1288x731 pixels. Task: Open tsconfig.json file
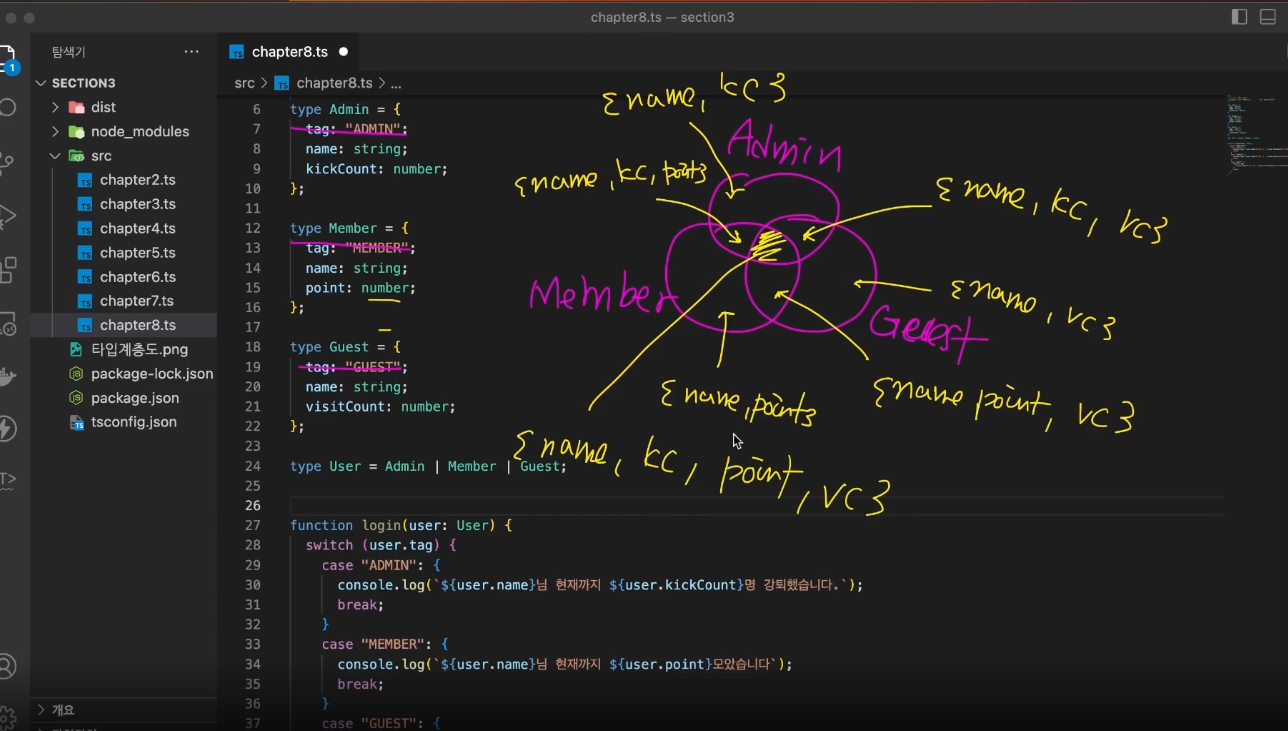tap(133, 422)
